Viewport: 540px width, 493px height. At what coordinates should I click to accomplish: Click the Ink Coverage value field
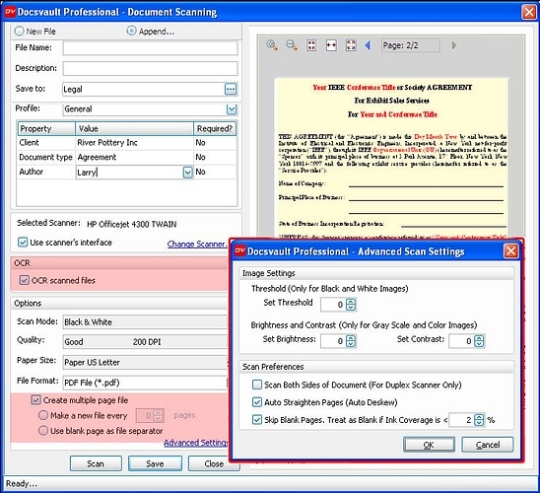coord(461,420)
